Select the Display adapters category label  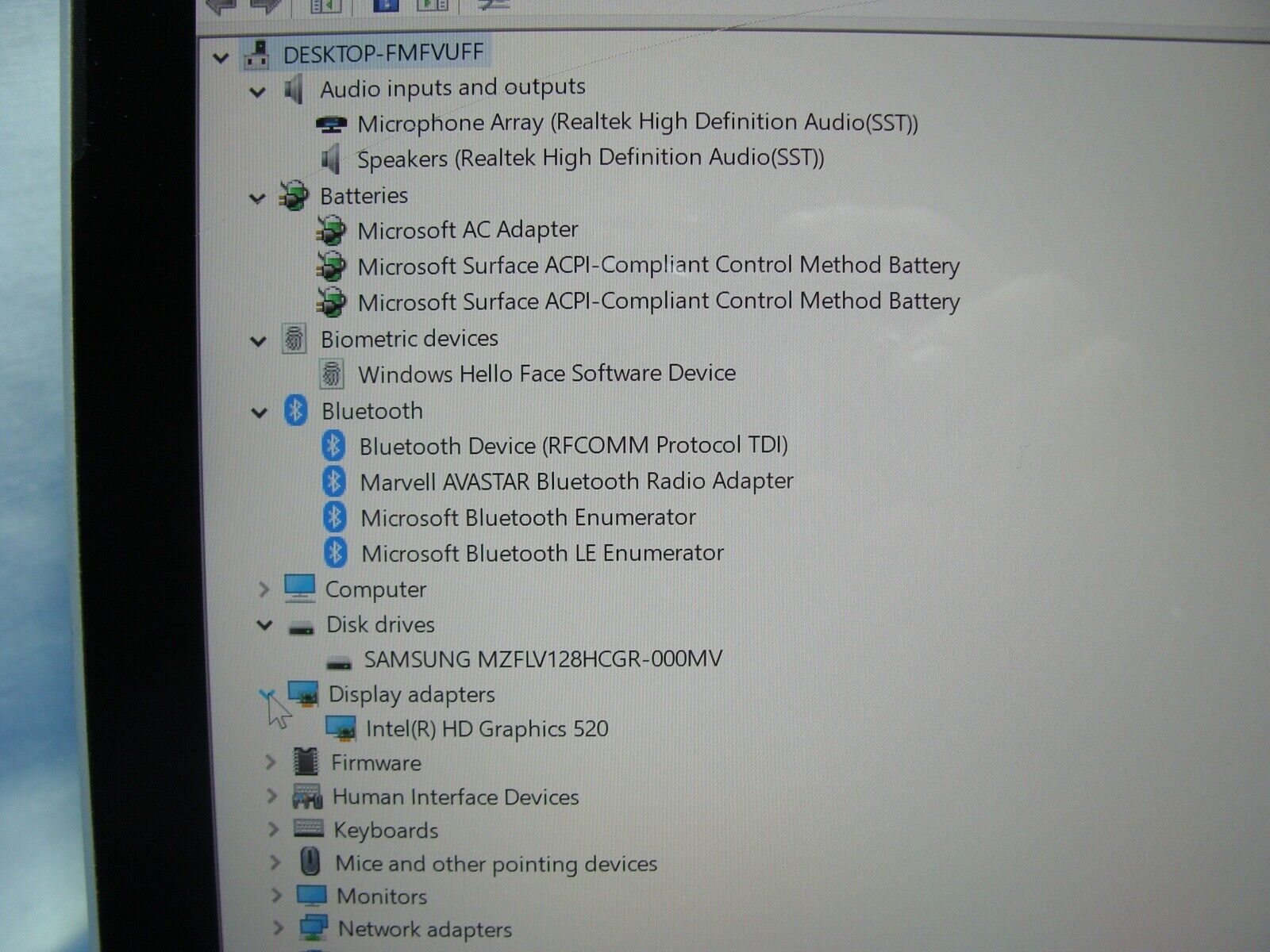411,694
